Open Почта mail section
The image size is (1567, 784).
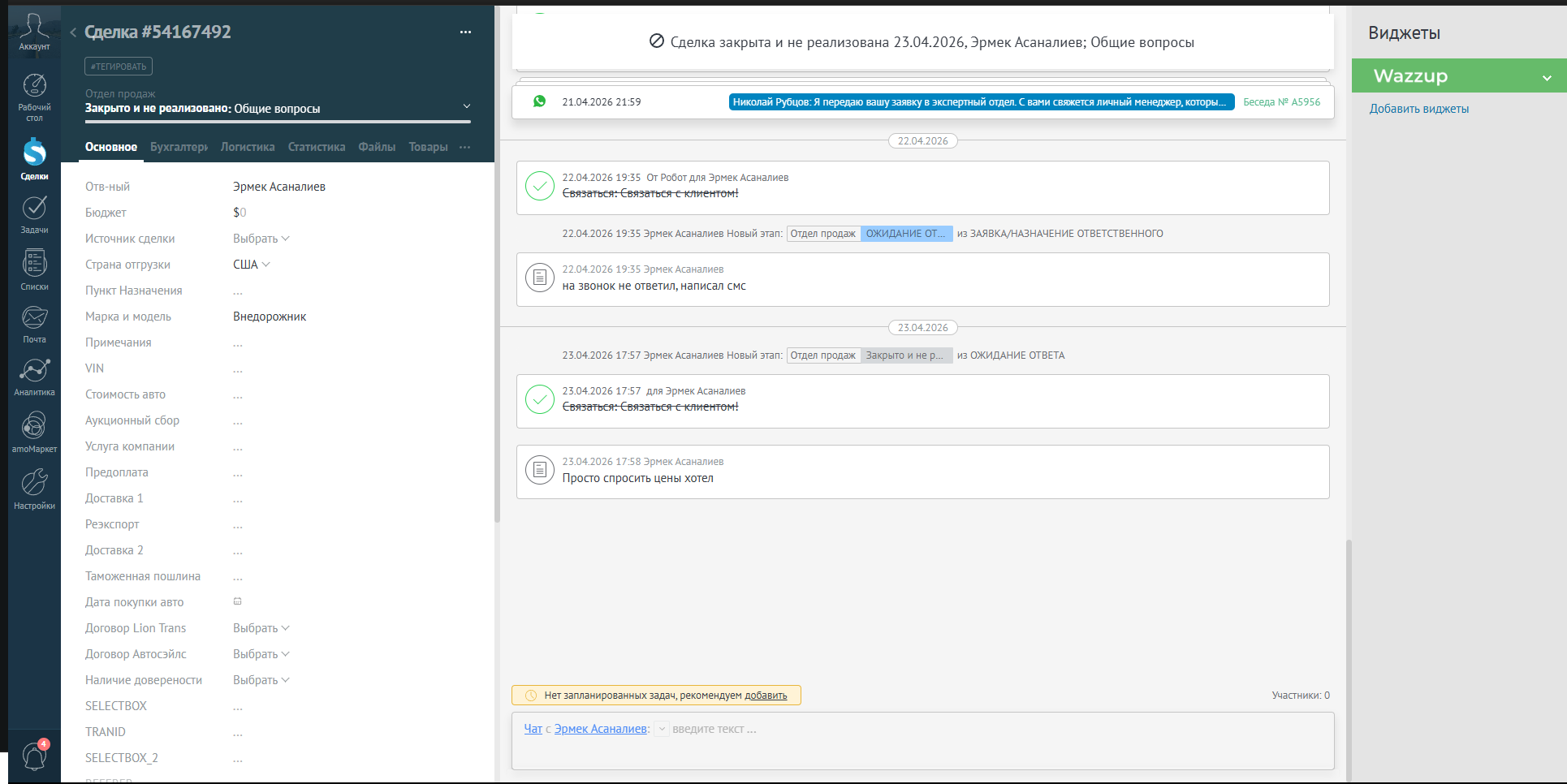(34, 325)
